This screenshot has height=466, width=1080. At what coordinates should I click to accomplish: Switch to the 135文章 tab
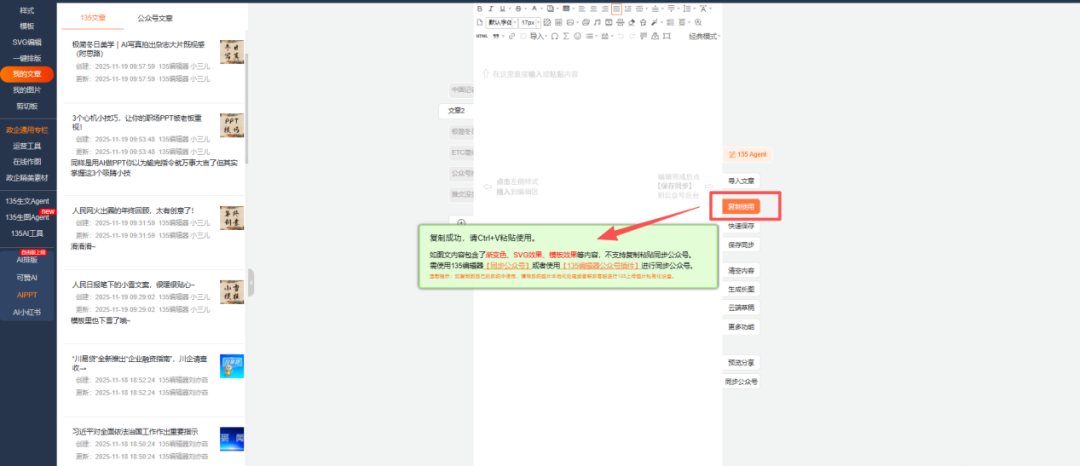[93, 18]
